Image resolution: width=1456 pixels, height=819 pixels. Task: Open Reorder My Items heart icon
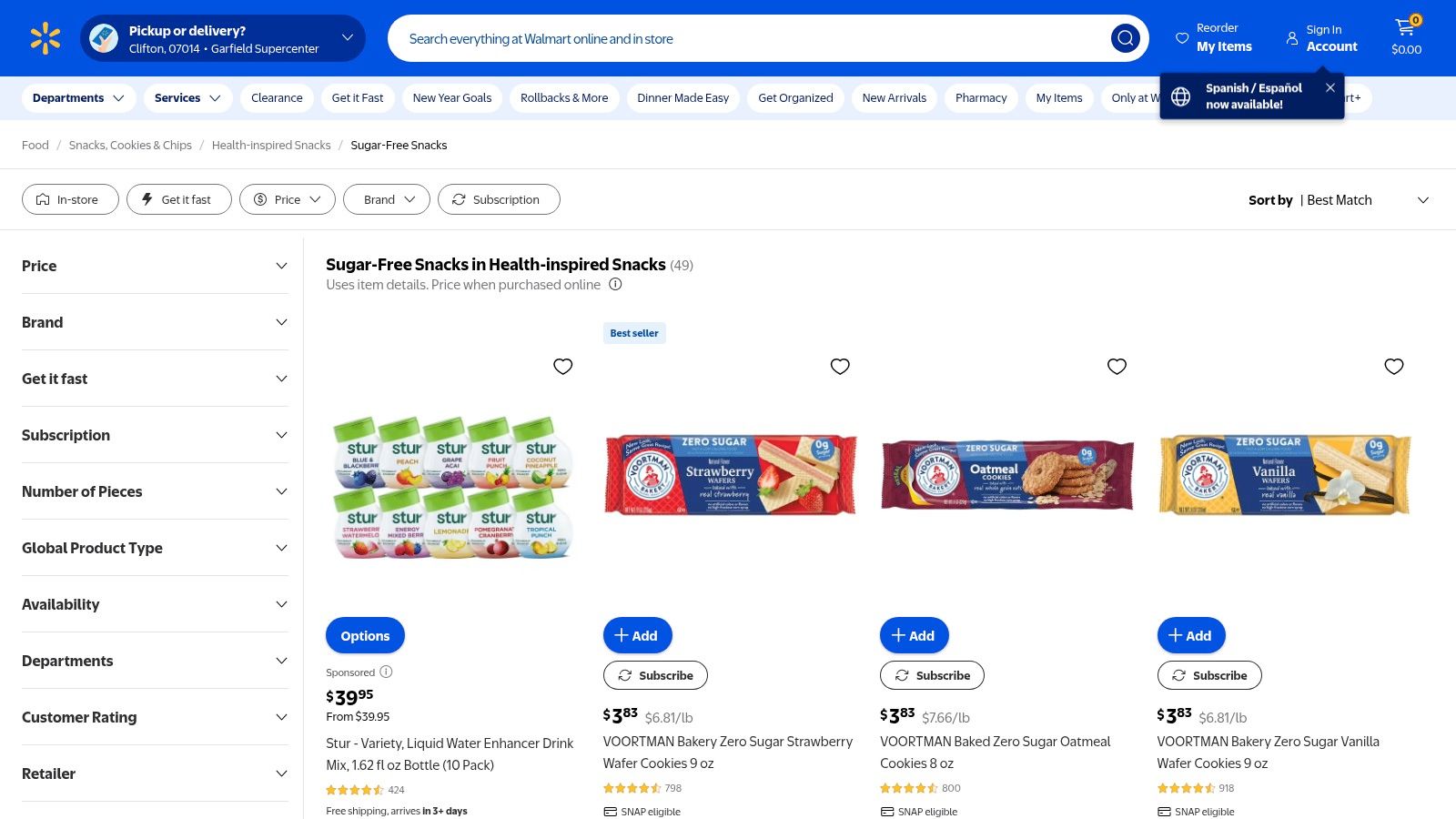(x=1182, y=38)
